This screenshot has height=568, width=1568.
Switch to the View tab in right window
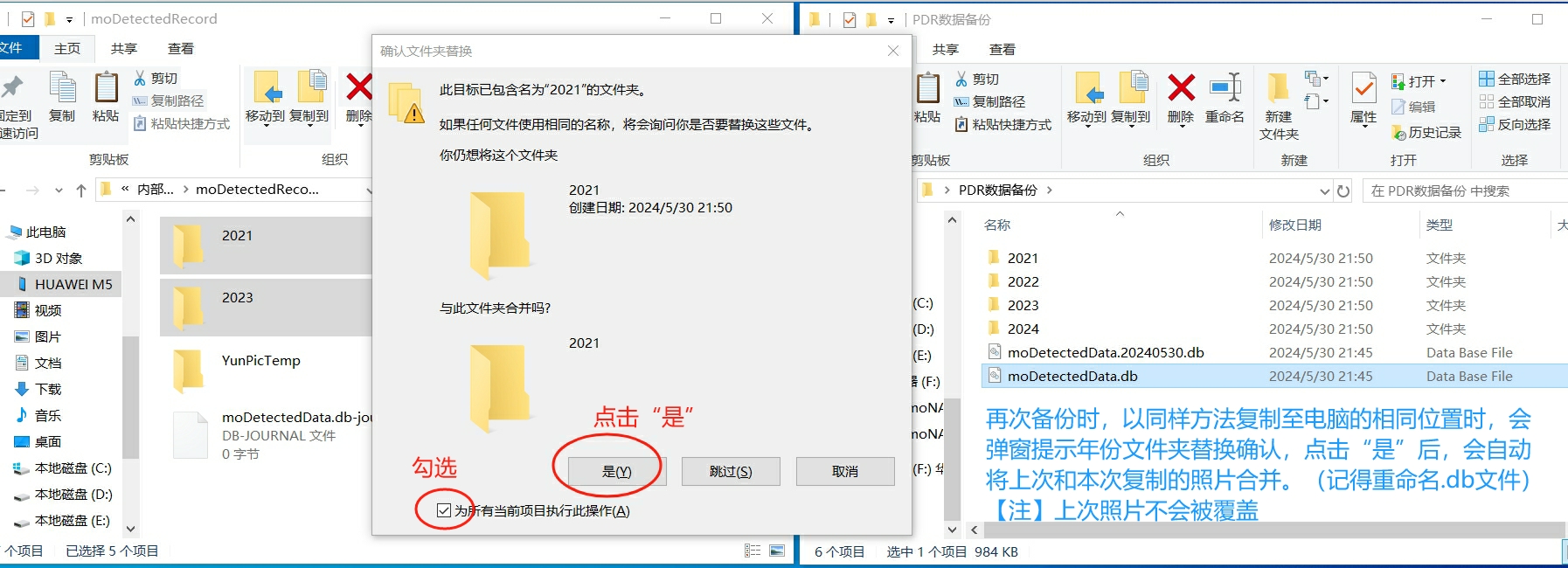(x=1002, y=50)
